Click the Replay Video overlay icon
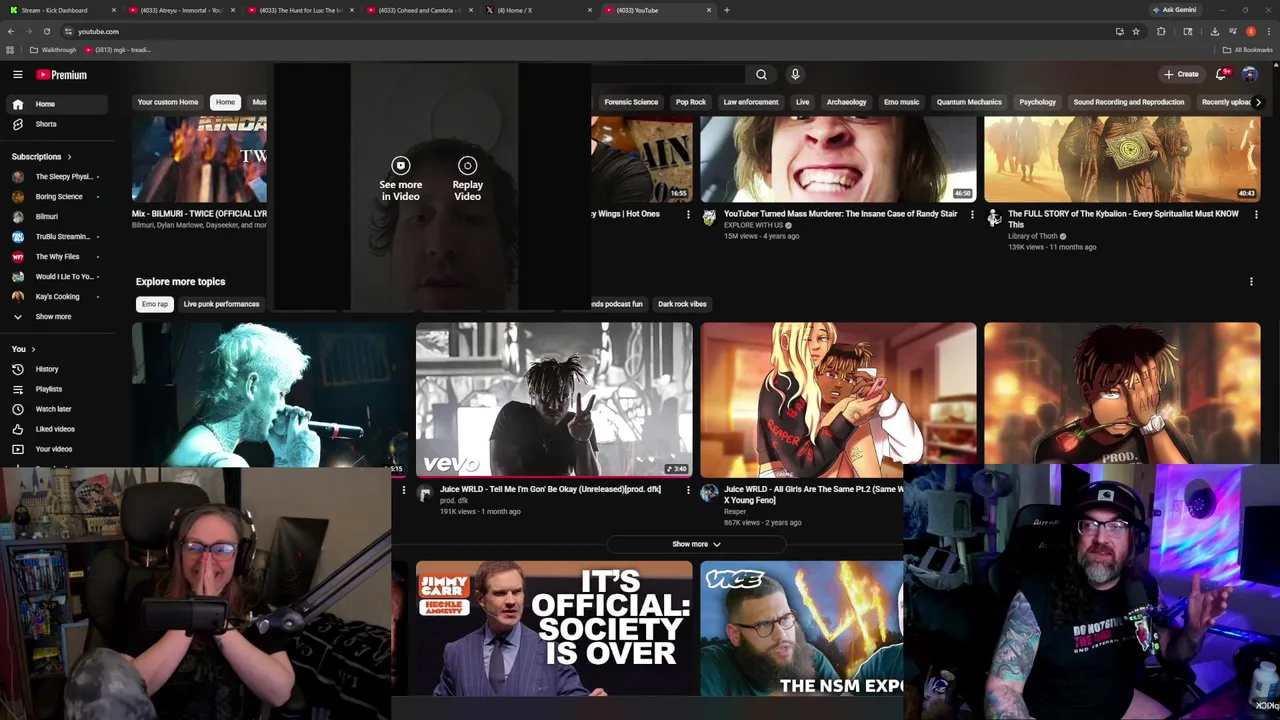 pyautogui.click(x=467, y=166)
